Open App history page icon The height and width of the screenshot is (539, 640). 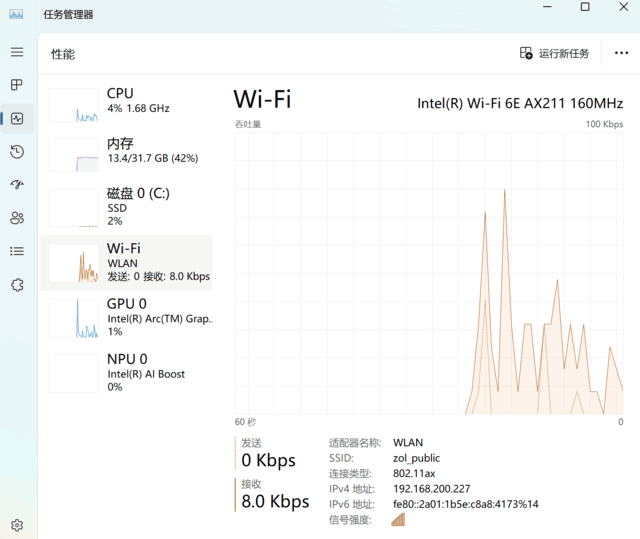point(17,152)
